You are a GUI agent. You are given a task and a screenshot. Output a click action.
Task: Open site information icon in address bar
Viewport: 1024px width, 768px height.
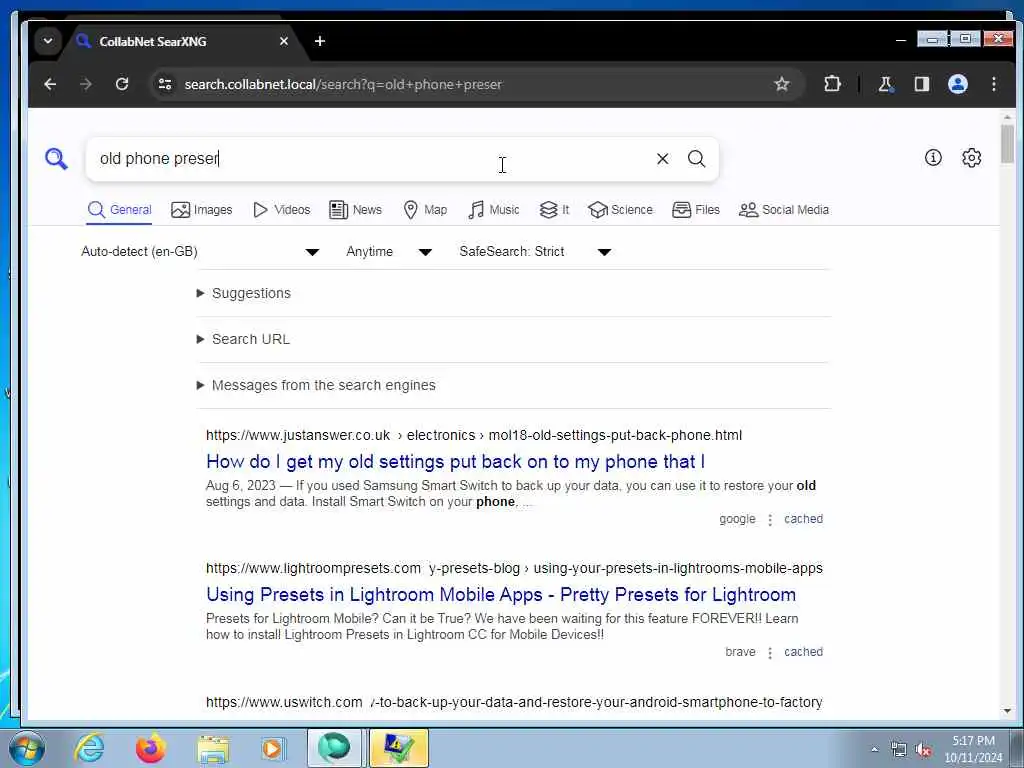click(x=165, y=84)
